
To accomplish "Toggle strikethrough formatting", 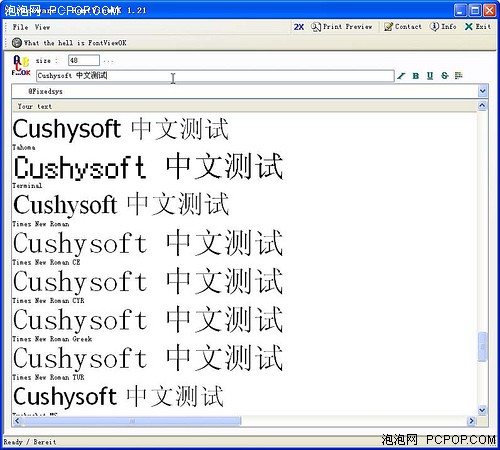I will coord(445,76).
